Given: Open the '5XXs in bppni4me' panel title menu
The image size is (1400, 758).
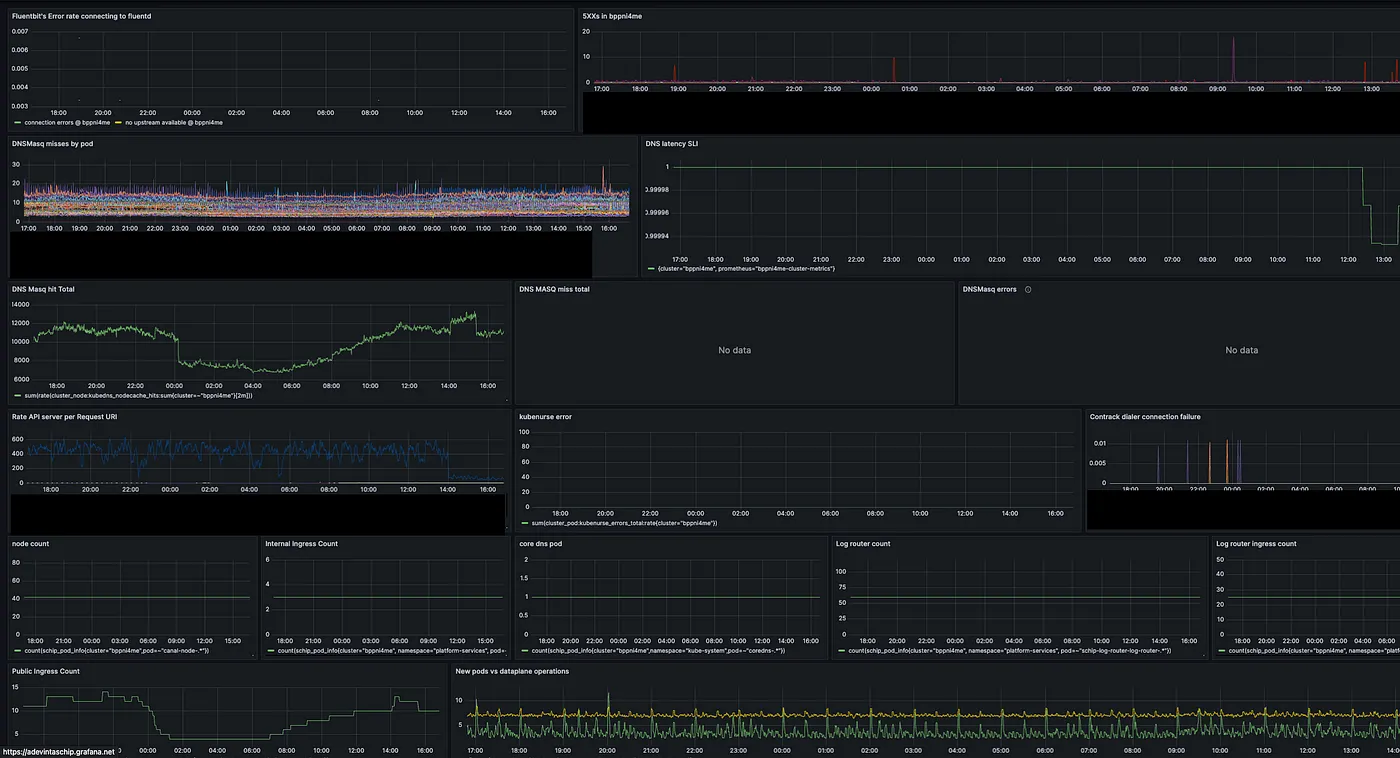Looking at the screenshot, I should 611,17.
